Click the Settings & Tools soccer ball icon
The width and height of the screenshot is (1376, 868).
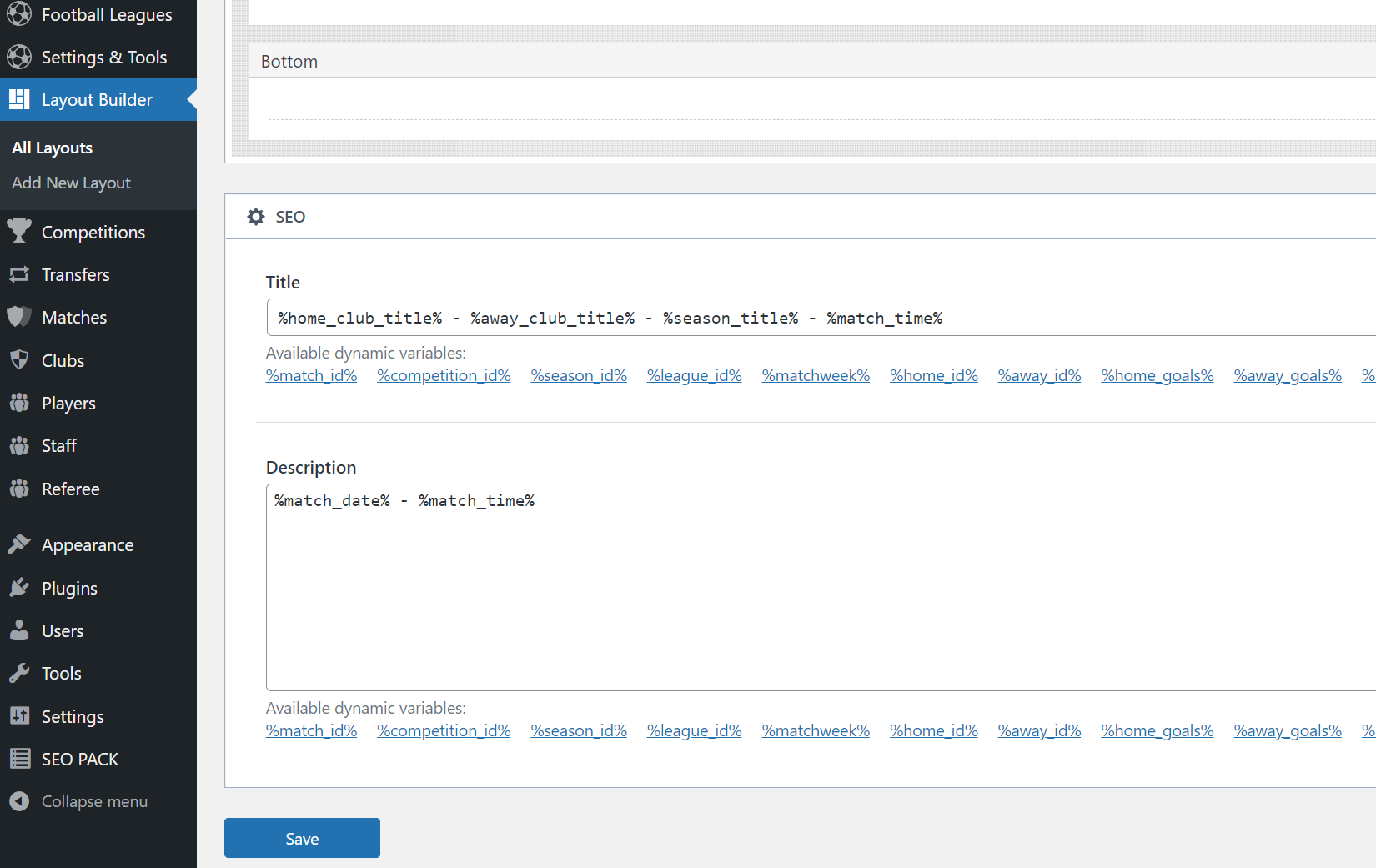[19, 57]
